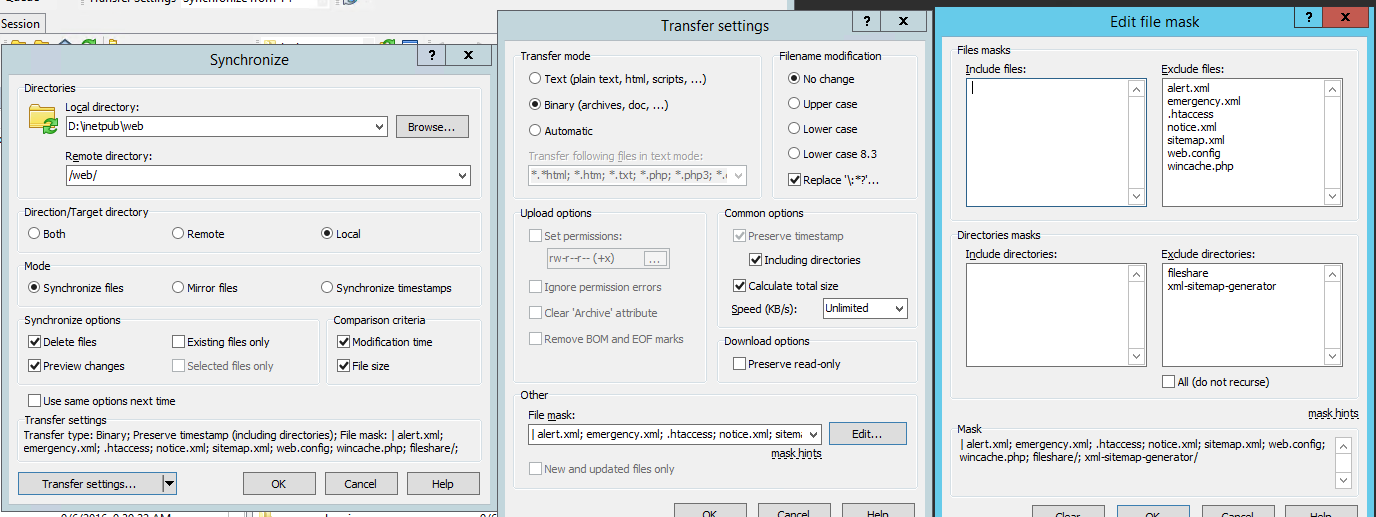Screen dimensions: 1376x517
Task: Toggle Calculate total size checkbox
Action: point(740,286)
